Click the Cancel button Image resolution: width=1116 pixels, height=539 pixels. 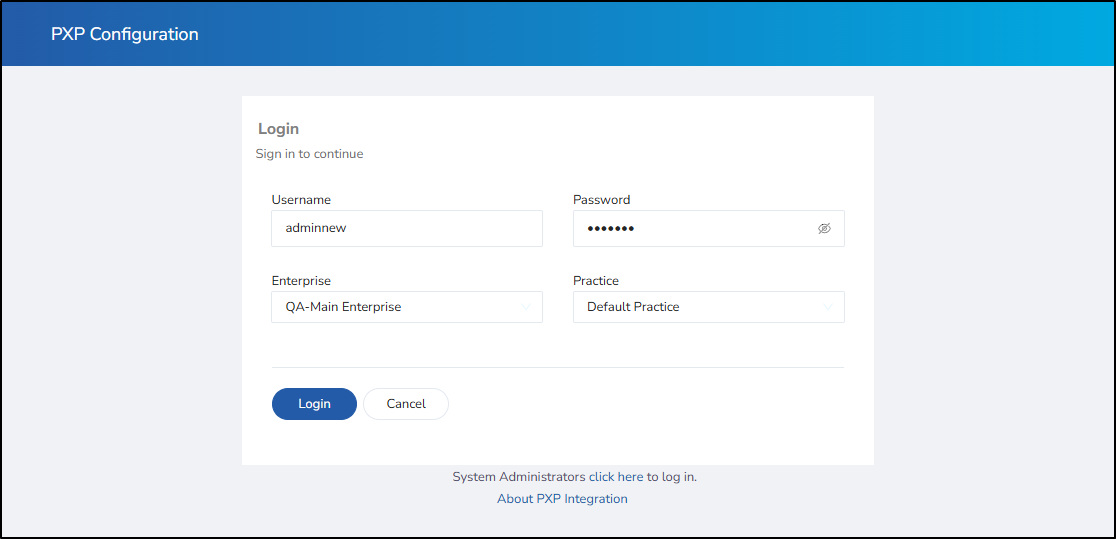(406, 404)
